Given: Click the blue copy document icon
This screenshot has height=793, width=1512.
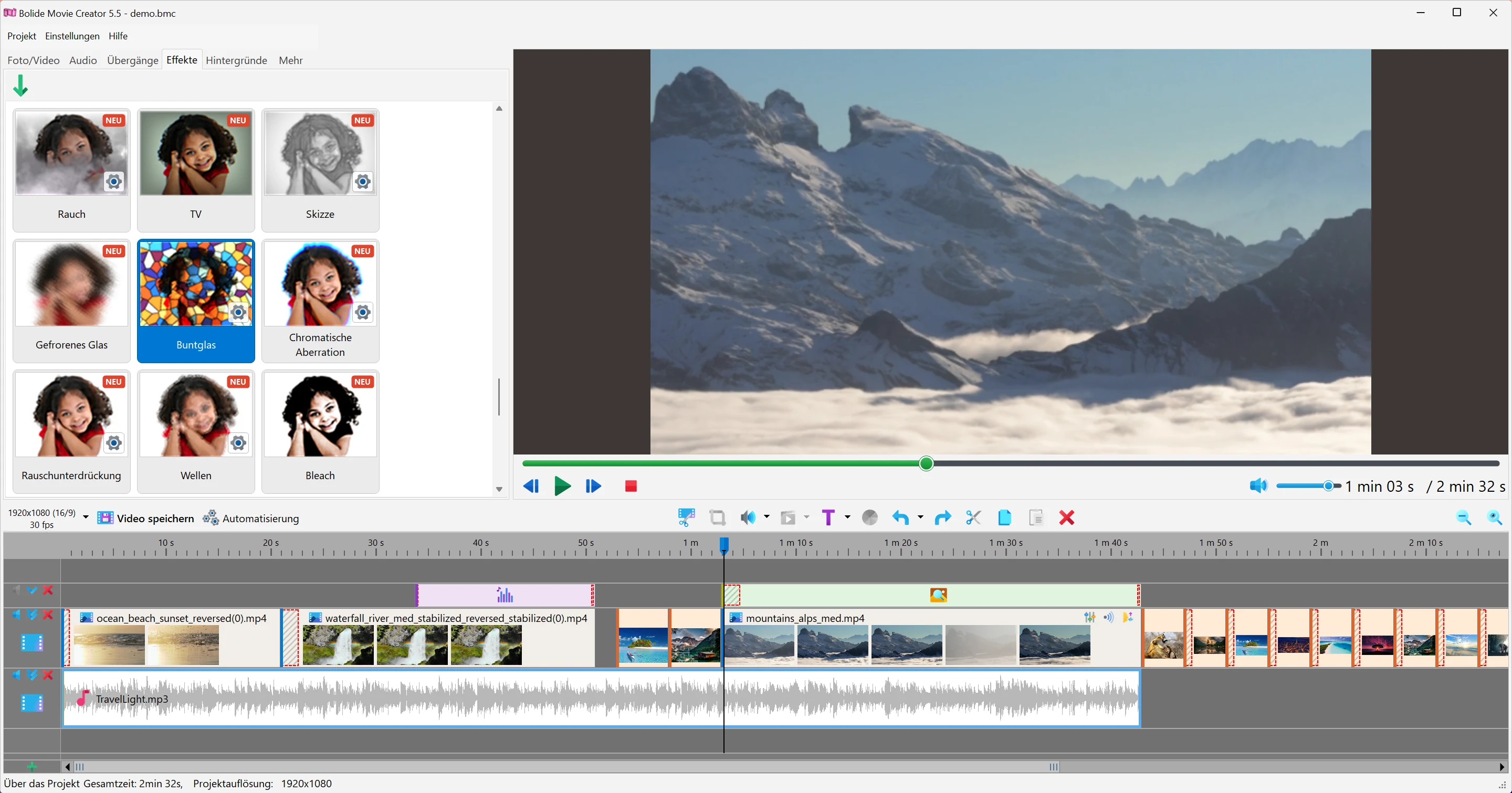Looking at the screenshot, I should pyautogui.click(x=1004, y=517).
